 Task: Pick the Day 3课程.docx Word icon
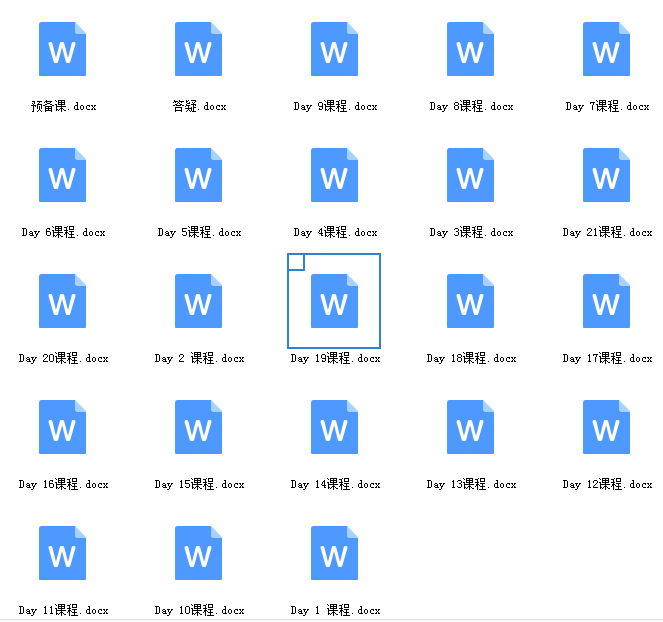471,175
